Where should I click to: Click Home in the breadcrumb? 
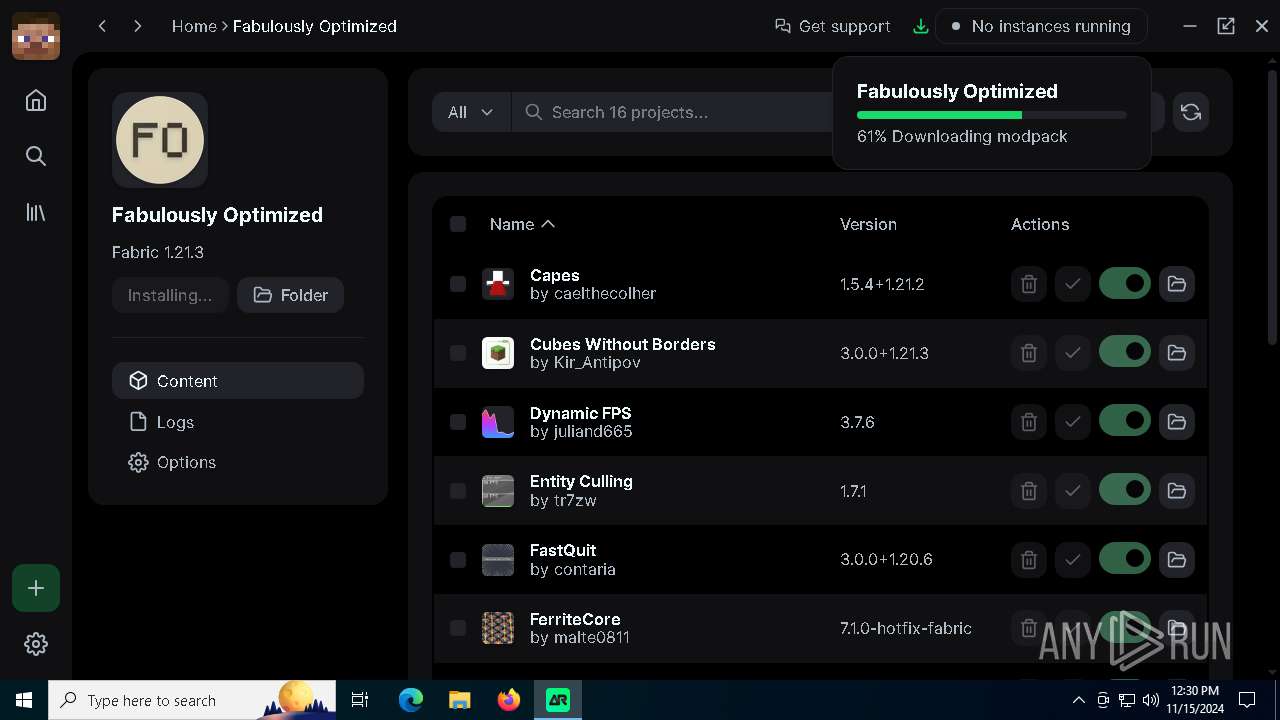[x=194, y=26]
